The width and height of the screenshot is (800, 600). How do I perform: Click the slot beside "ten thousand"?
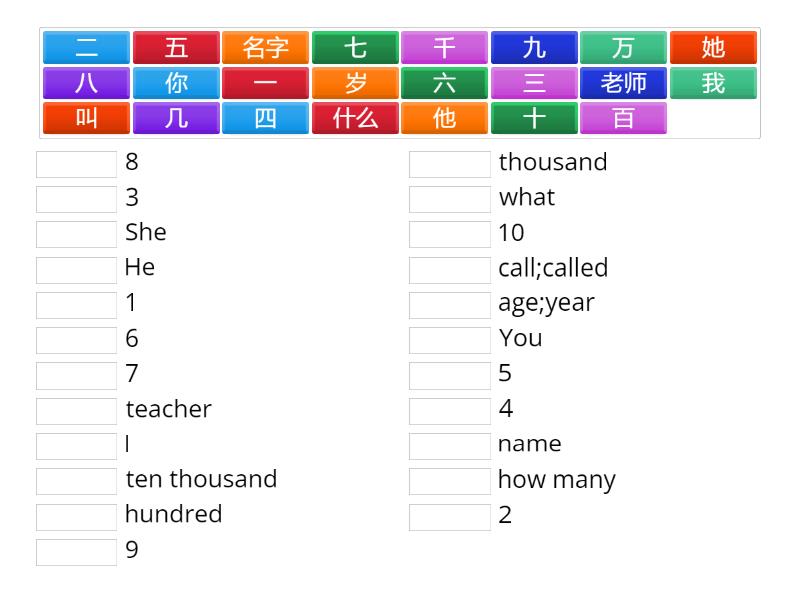point(77,481)
